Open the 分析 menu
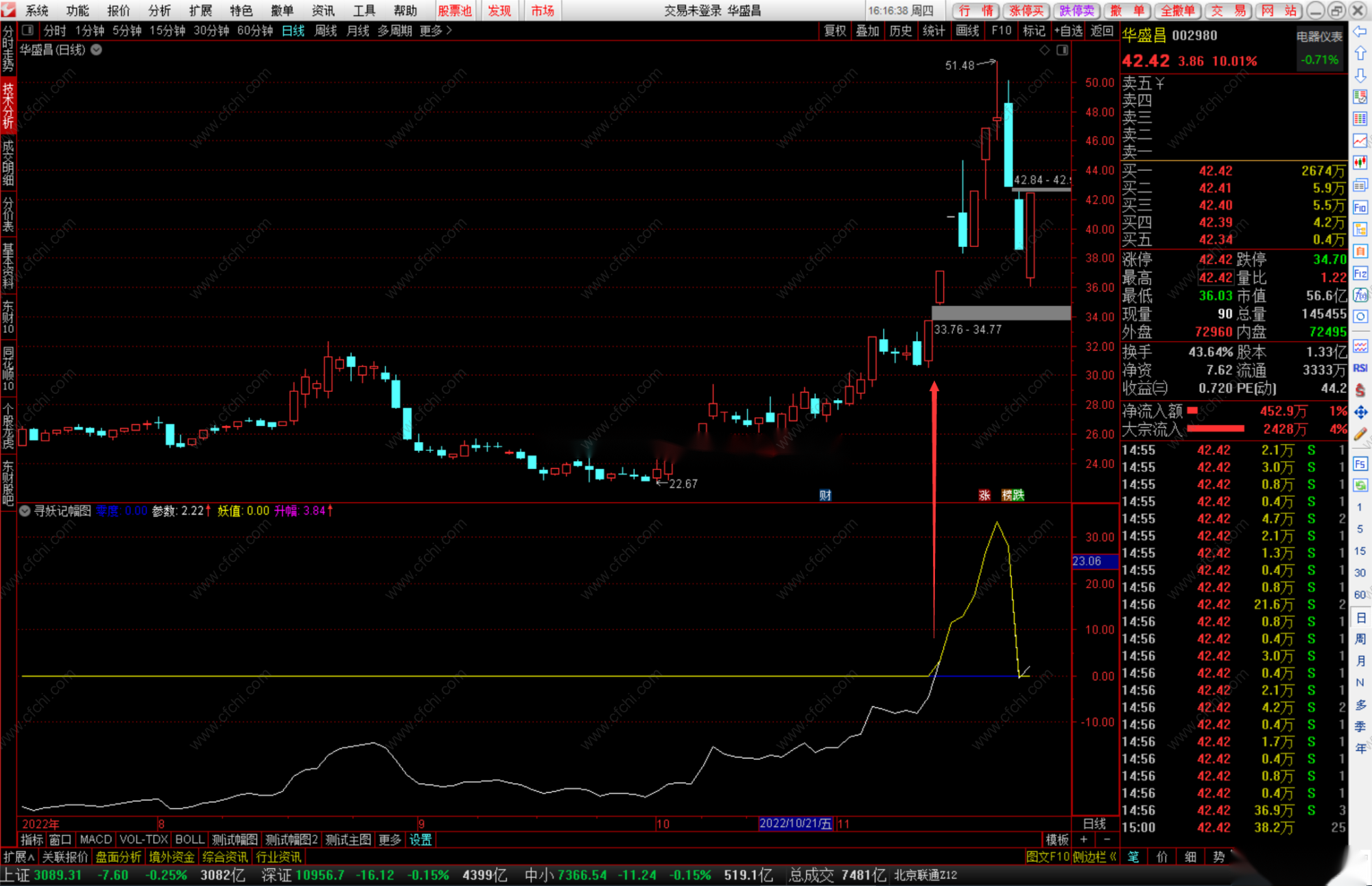Viewport: 1372px width, 886px height. (x=159, y=10)
